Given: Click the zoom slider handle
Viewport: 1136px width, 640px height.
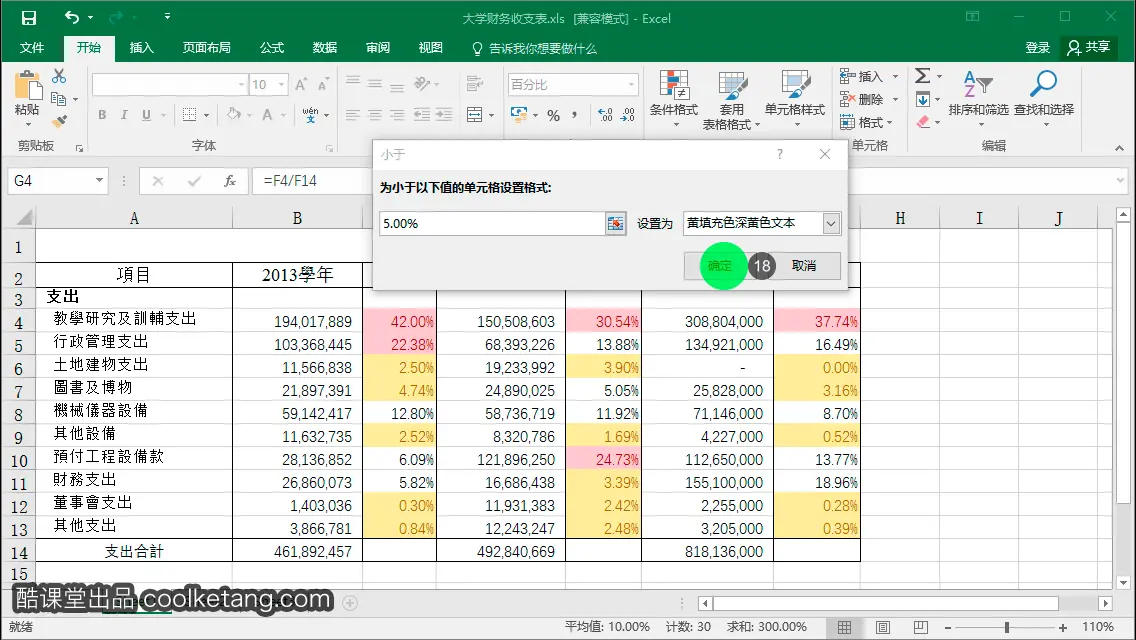Looking at the screenshot, I should pos(1006,628).
